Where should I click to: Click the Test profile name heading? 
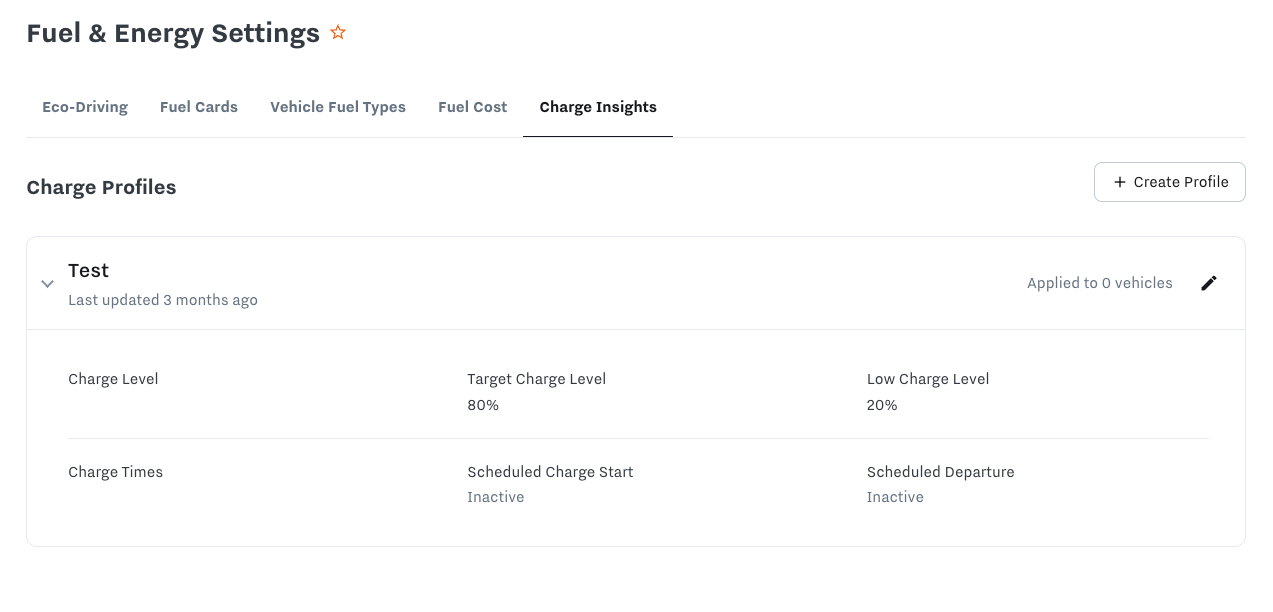pyautogui.click(x=88, y=270)
